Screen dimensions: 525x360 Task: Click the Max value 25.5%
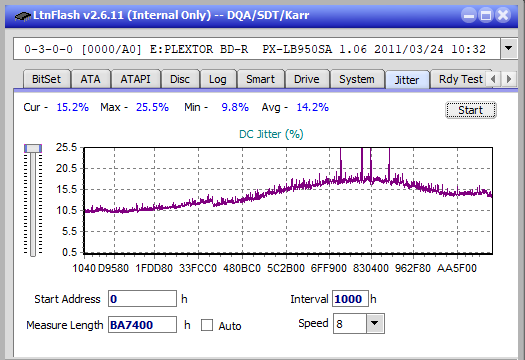152,107
